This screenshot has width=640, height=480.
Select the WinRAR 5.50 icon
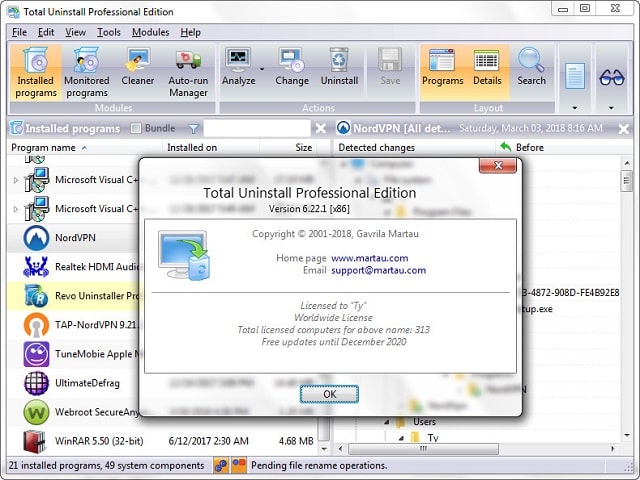point(35,441)
